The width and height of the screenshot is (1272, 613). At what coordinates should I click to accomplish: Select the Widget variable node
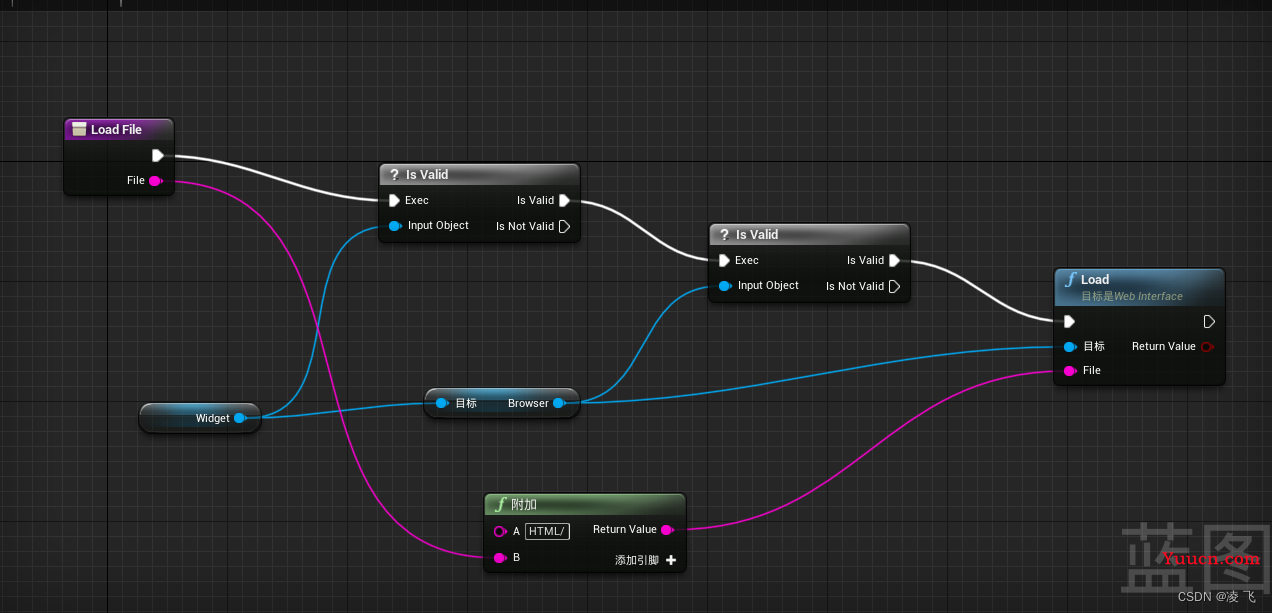point(200,418)
